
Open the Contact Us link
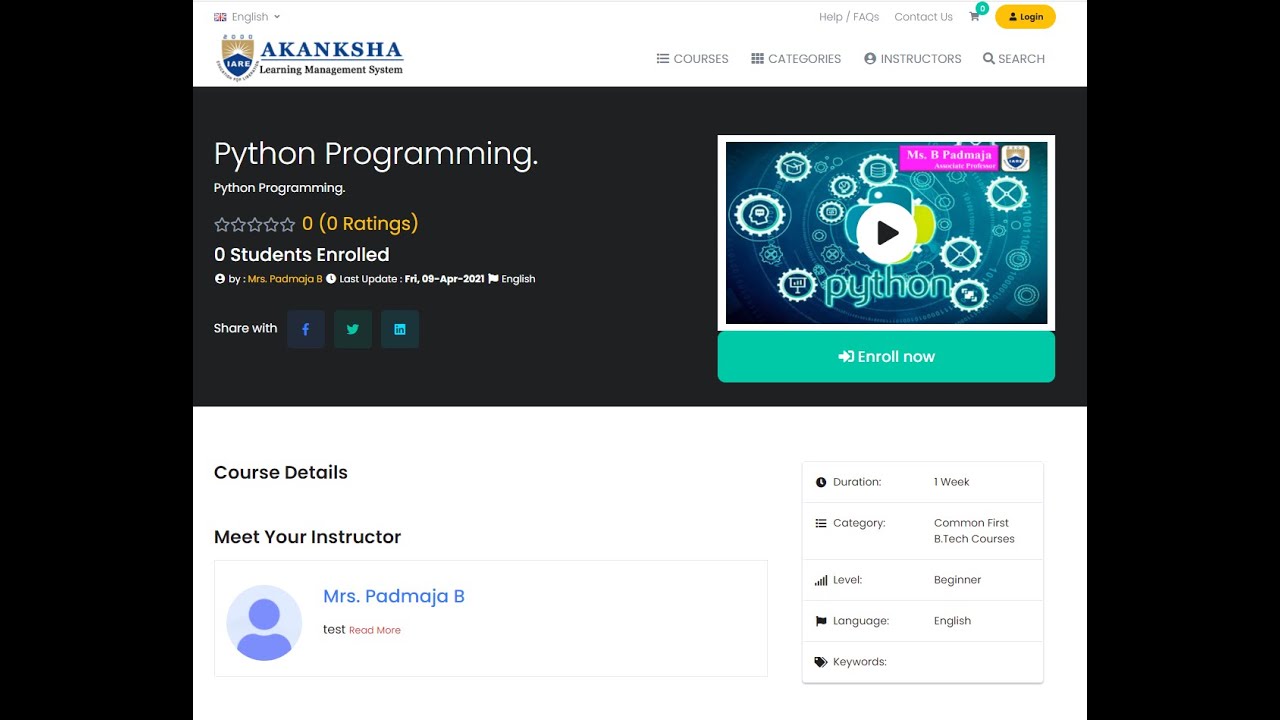coord(923,17)
